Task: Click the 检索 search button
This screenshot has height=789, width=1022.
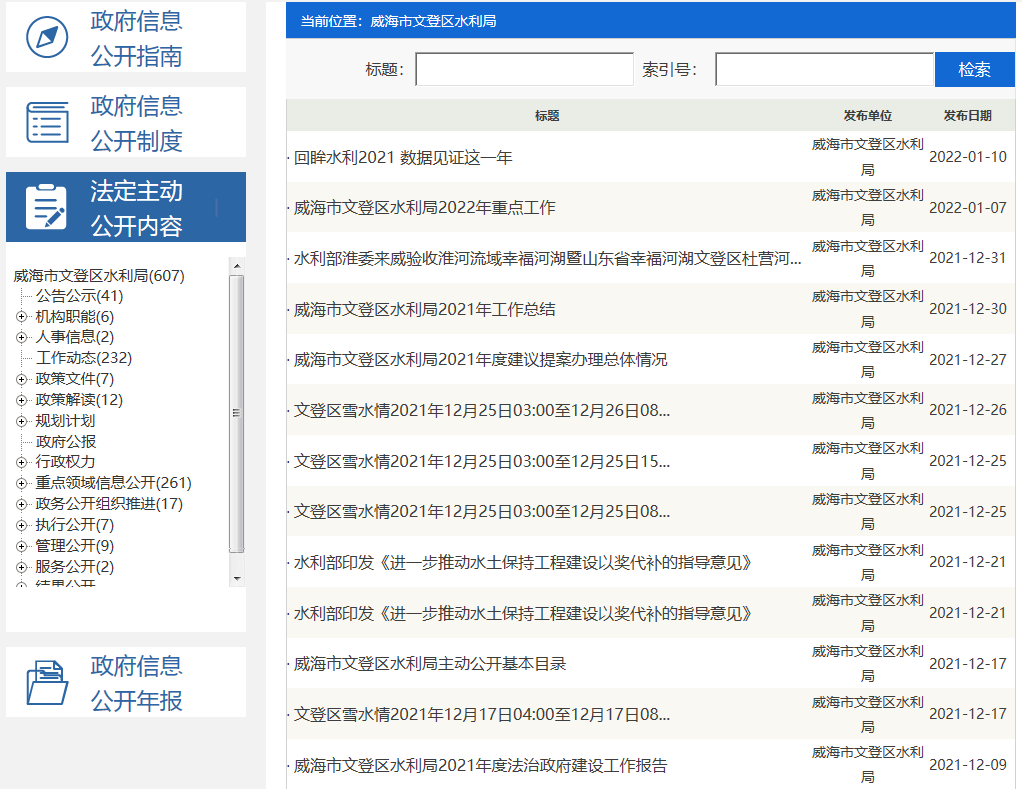Action: (x=974, y=70)
